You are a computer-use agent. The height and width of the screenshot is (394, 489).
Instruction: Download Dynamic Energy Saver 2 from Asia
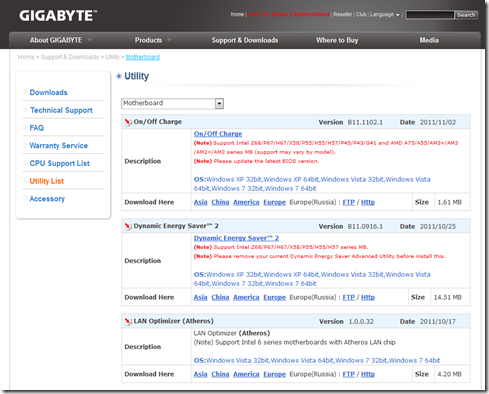pyautogui.click(x=201, y=297)
